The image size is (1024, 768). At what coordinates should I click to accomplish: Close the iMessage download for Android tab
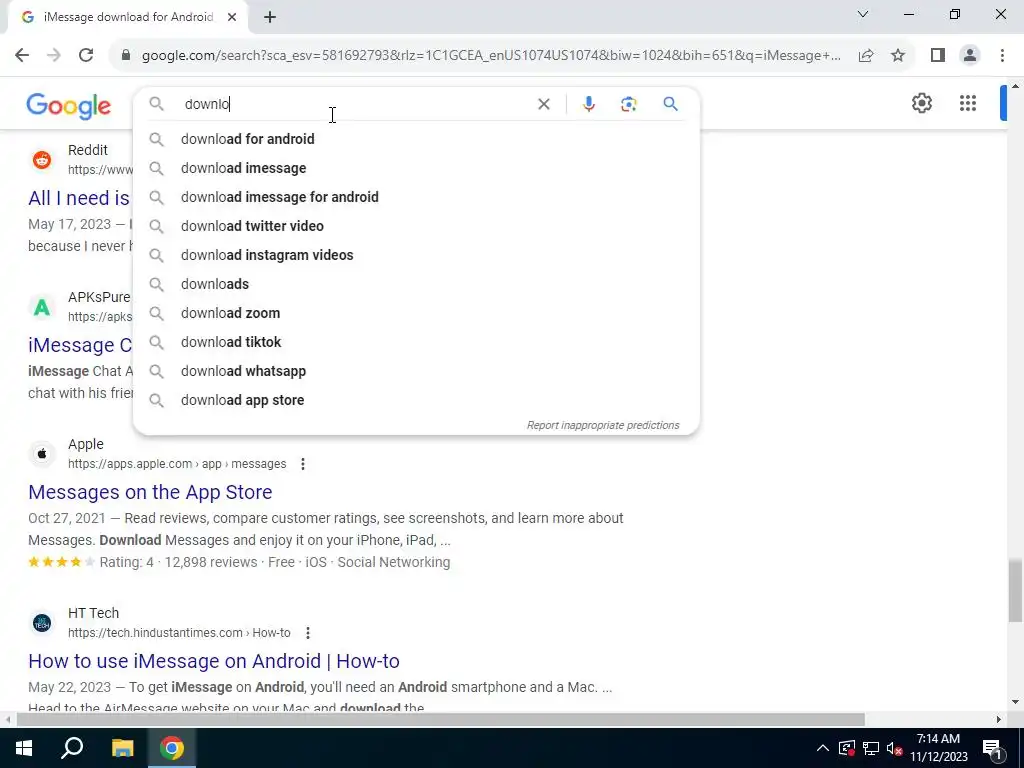click(x=232, y=18)
